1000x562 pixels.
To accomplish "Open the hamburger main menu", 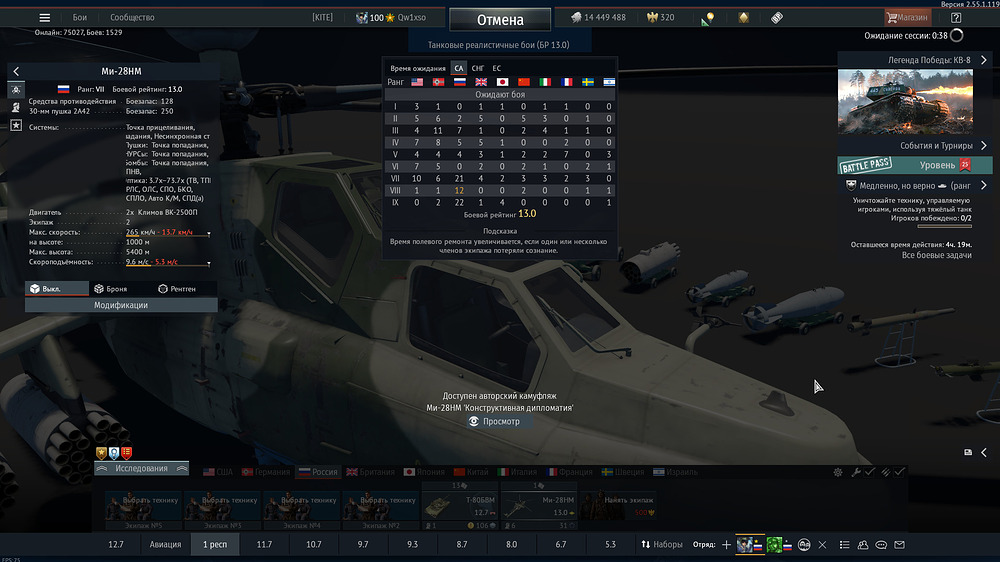I will tap(45, 18).
